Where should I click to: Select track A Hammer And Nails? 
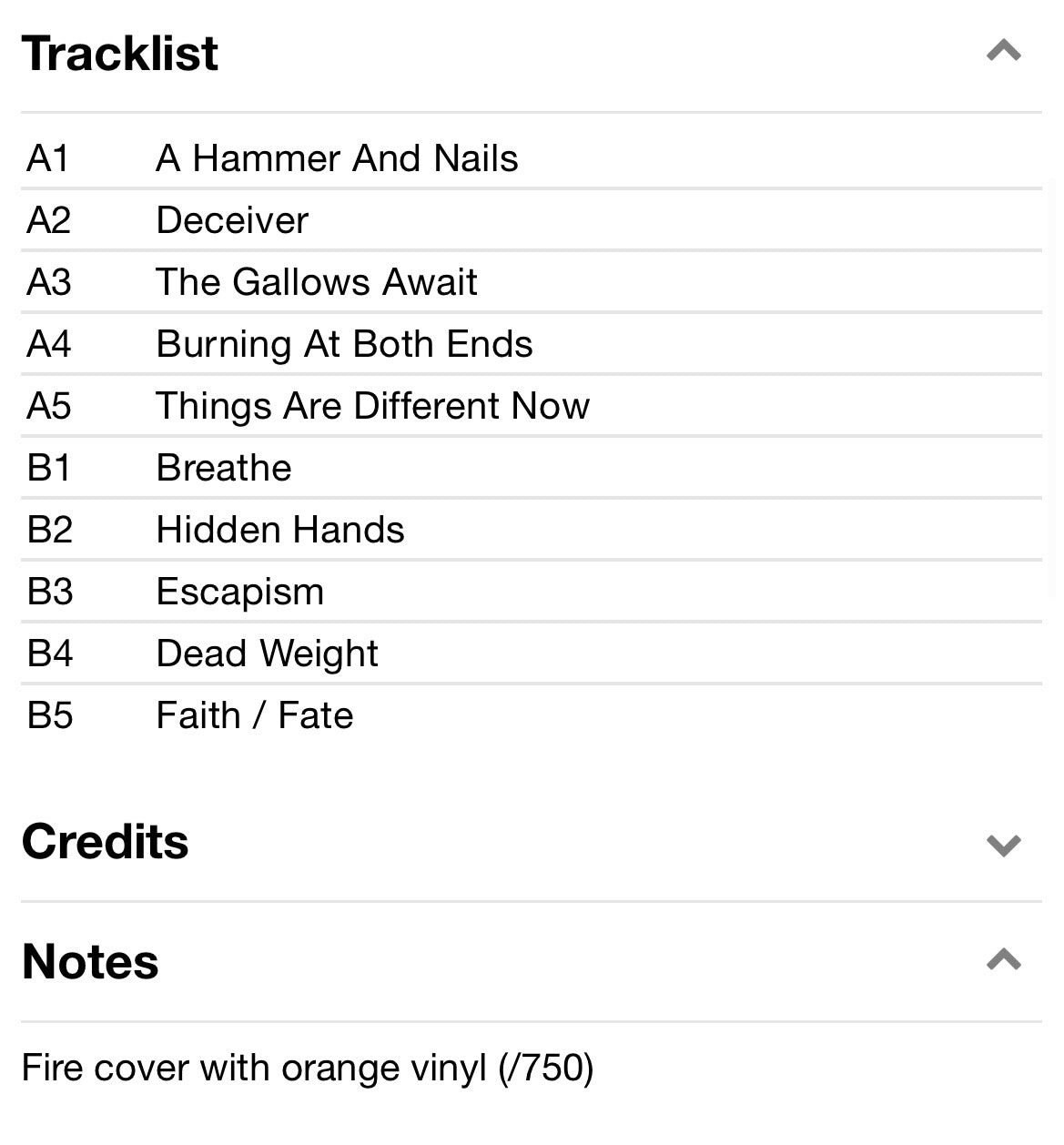coord(337,159)
